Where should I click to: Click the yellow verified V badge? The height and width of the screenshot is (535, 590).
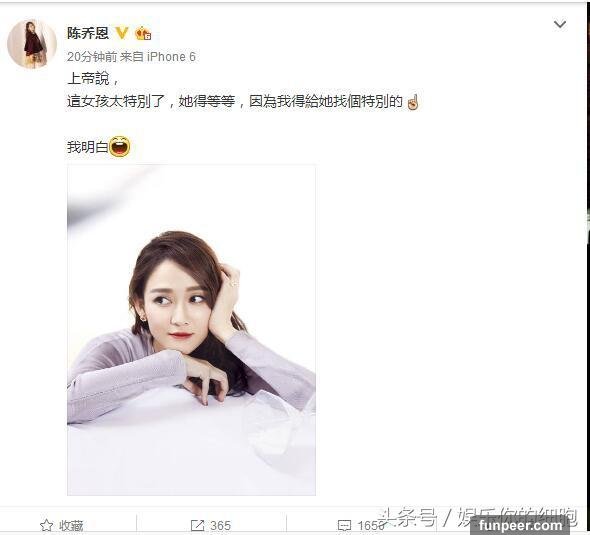click(x=122, y=33)
